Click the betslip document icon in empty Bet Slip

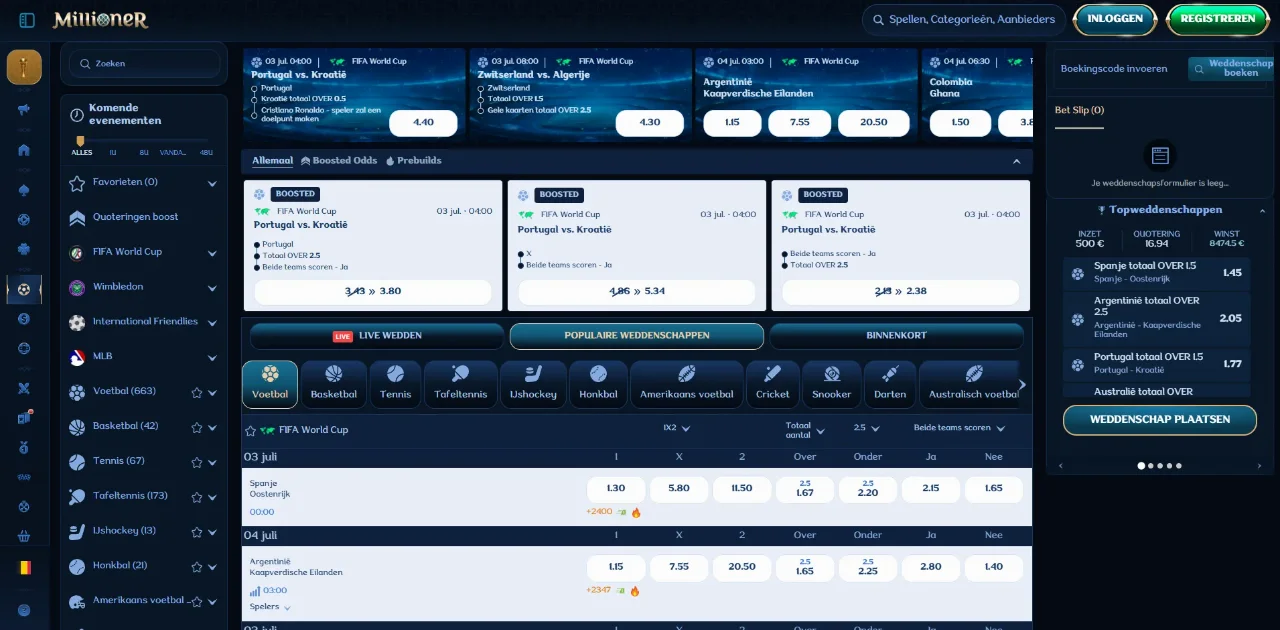tap(1160, 156)
